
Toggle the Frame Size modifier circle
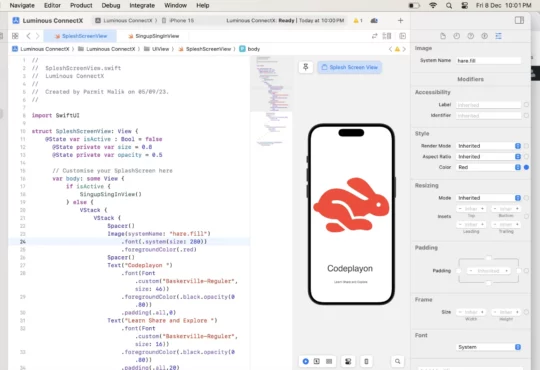pyautogui.click(x=526, y=312)
